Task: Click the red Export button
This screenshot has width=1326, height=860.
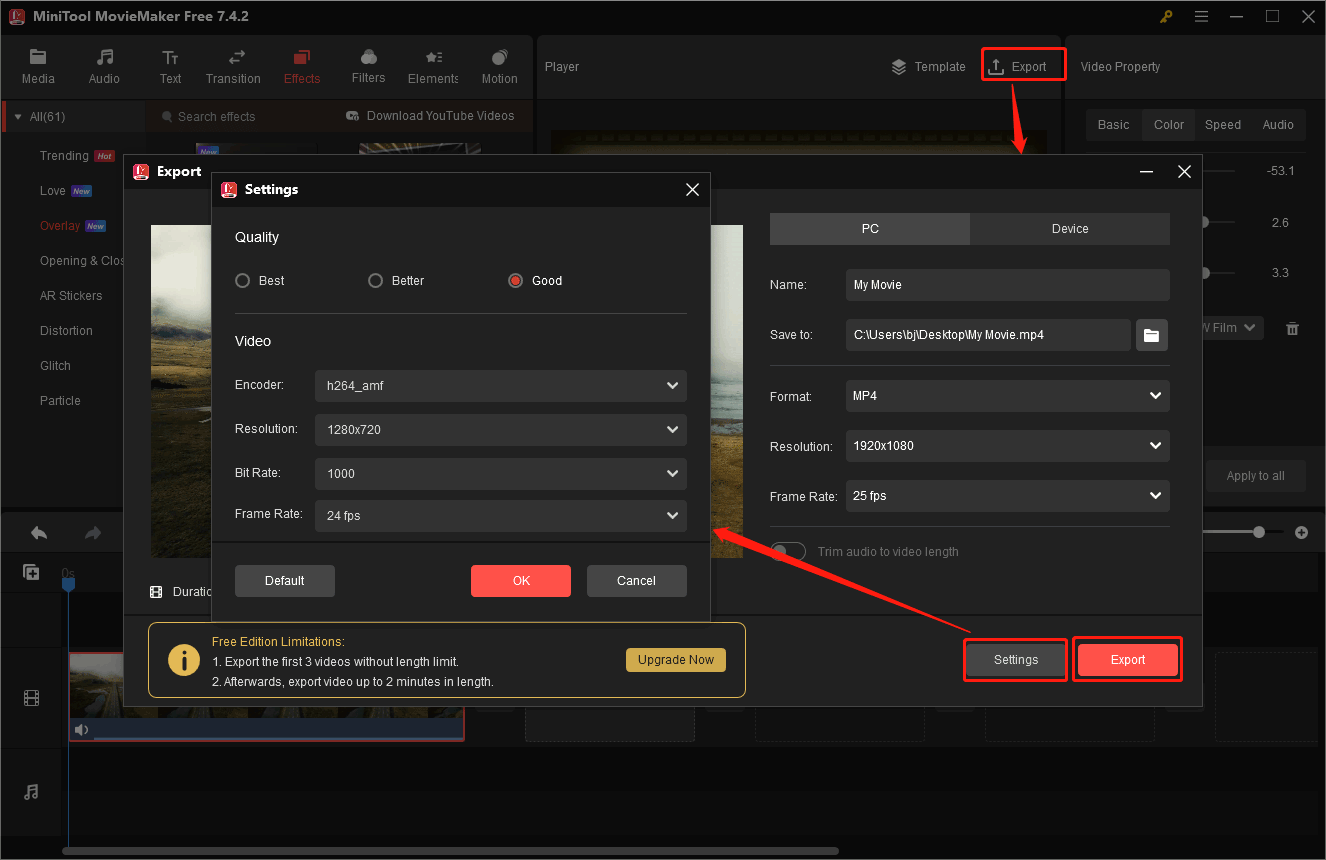Action: (x=1128, y=660)
